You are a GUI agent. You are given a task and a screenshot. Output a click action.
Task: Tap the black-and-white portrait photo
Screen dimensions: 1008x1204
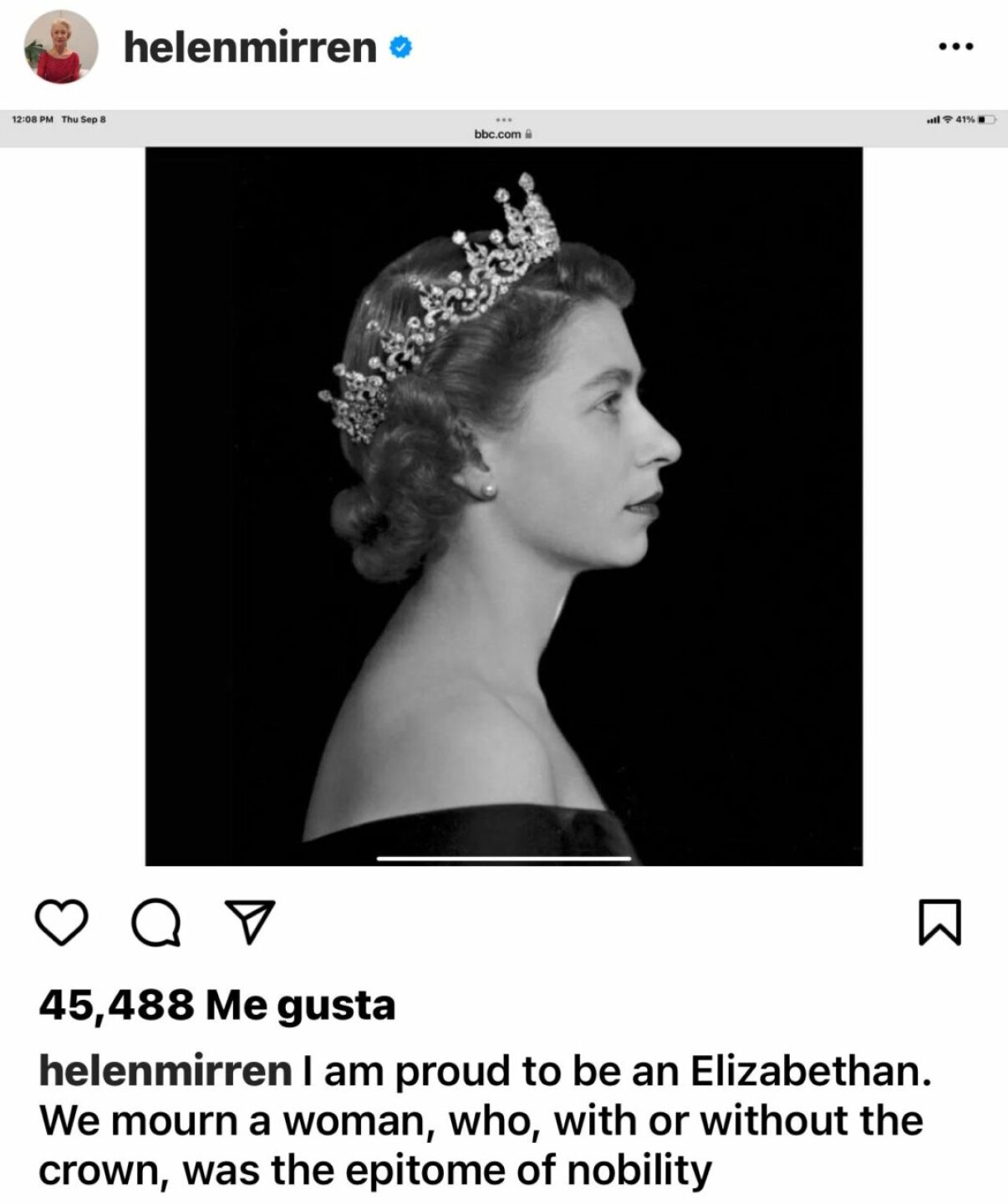504,506
